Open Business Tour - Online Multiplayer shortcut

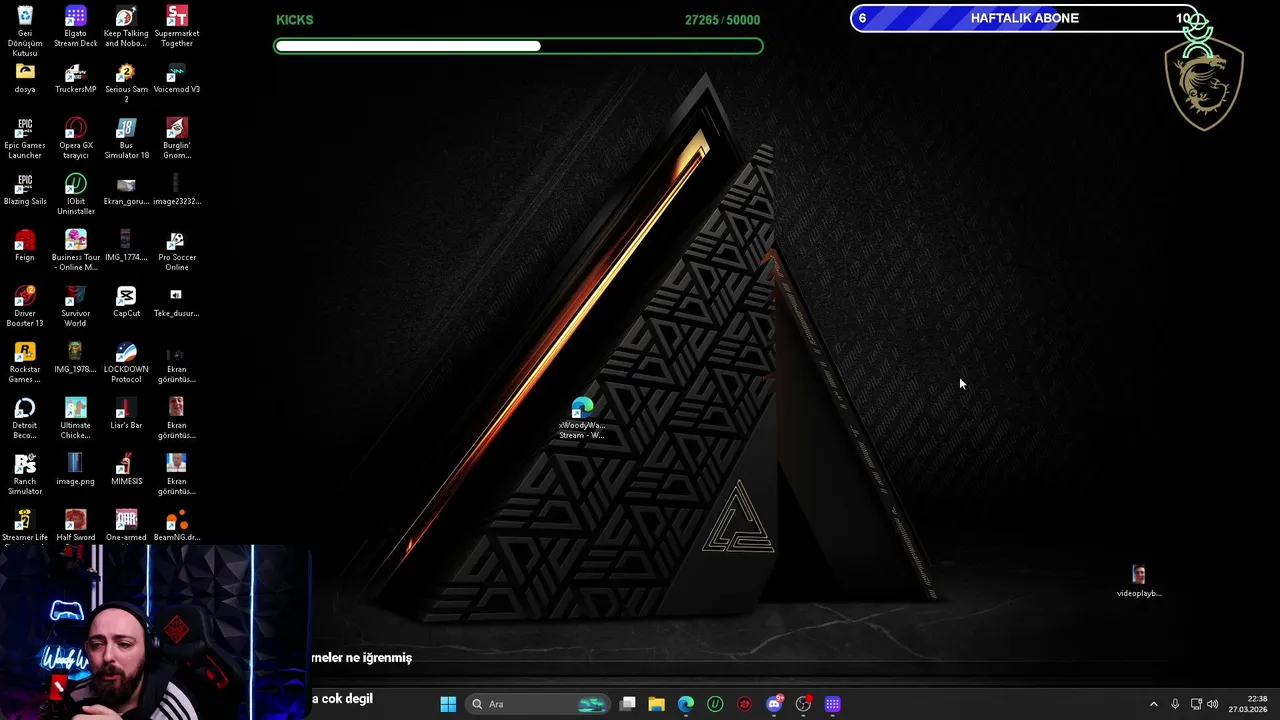[76, 251]
